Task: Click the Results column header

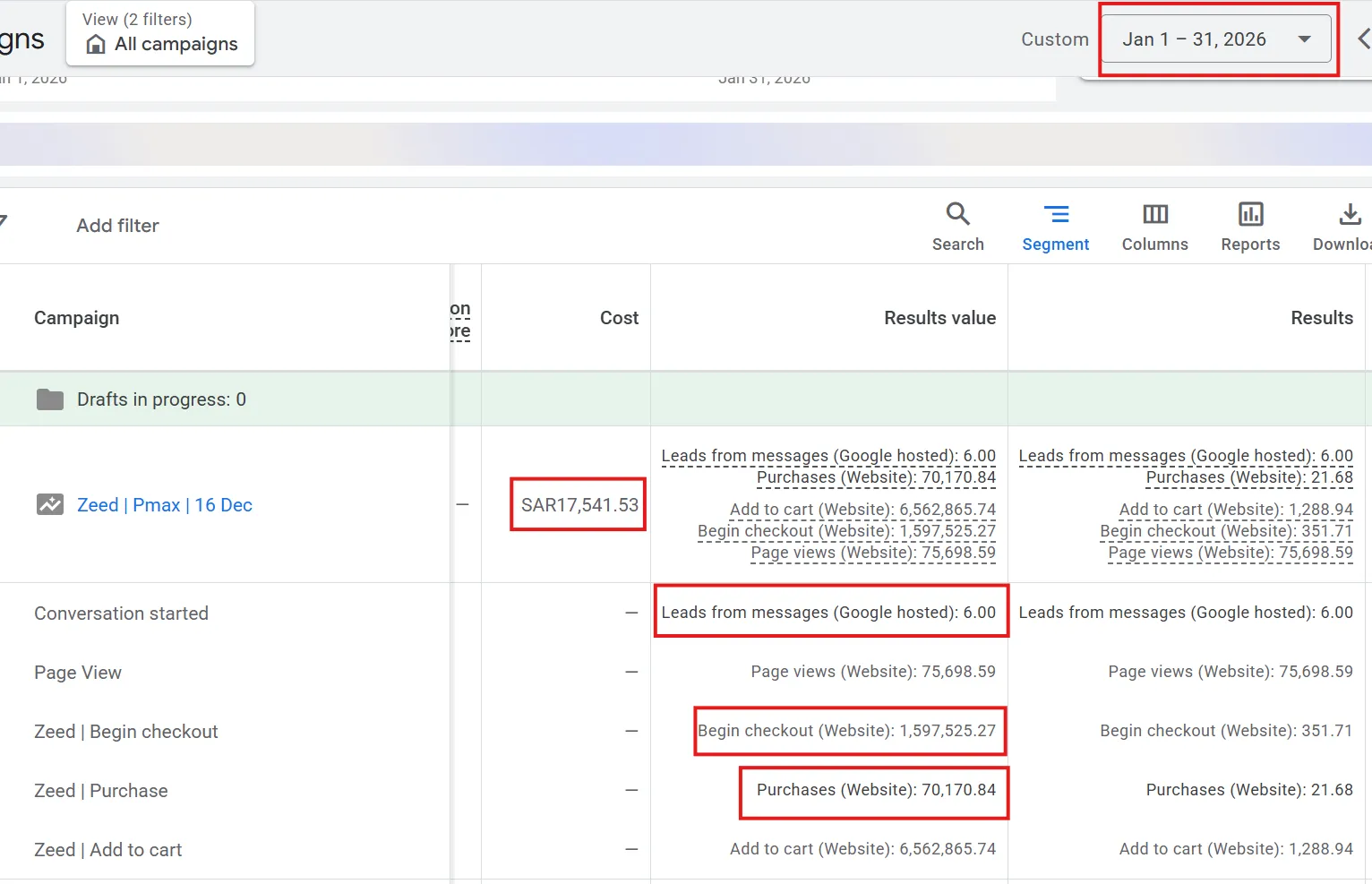Action: (1322, 318)
